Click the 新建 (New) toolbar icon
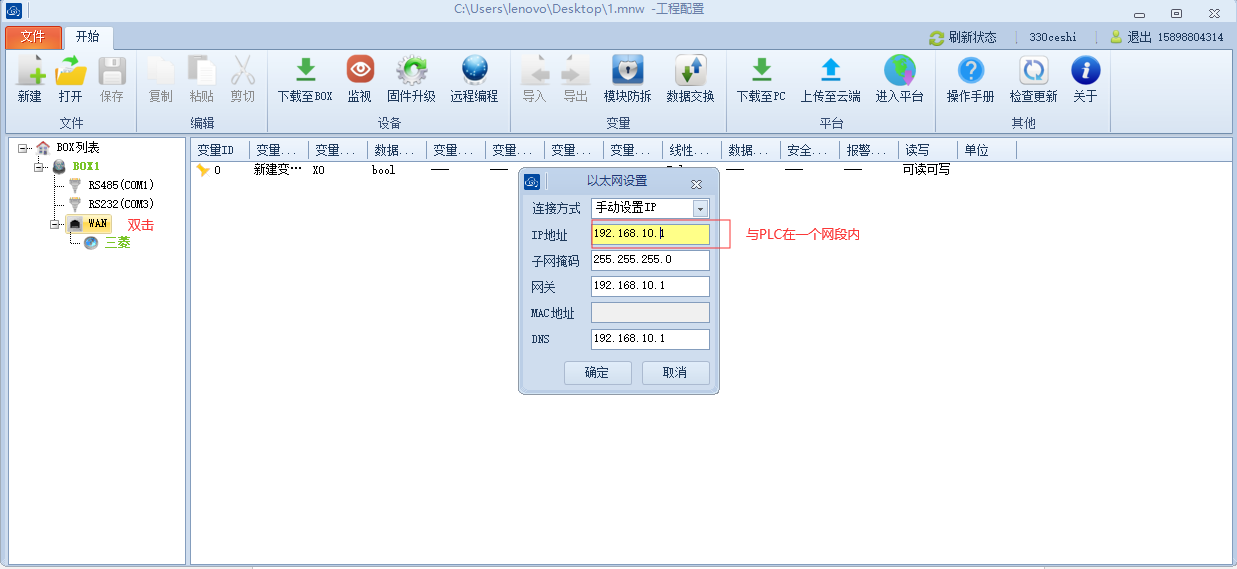 (x=30, y=71)
